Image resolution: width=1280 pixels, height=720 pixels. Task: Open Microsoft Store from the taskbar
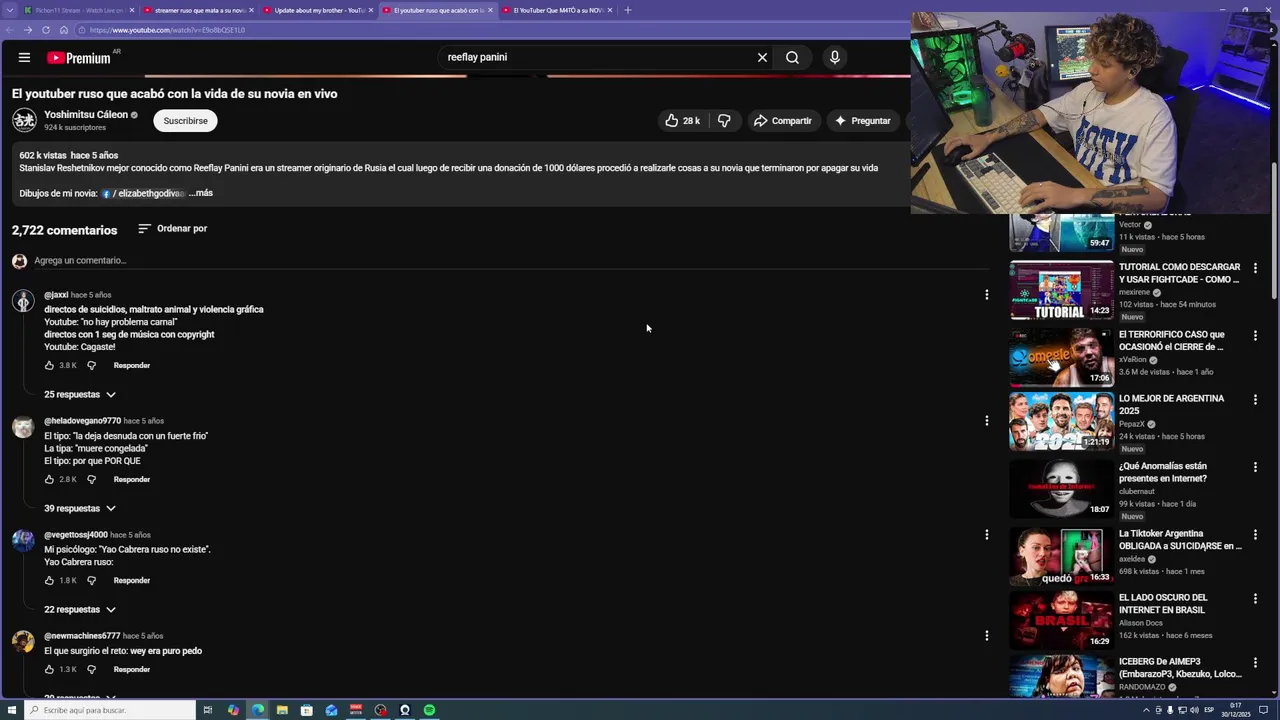coord(307,710)
